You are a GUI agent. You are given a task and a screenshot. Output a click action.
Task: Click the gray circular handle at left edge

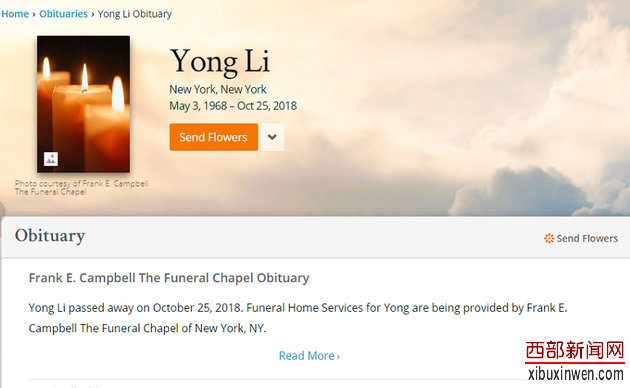(2, 210)
